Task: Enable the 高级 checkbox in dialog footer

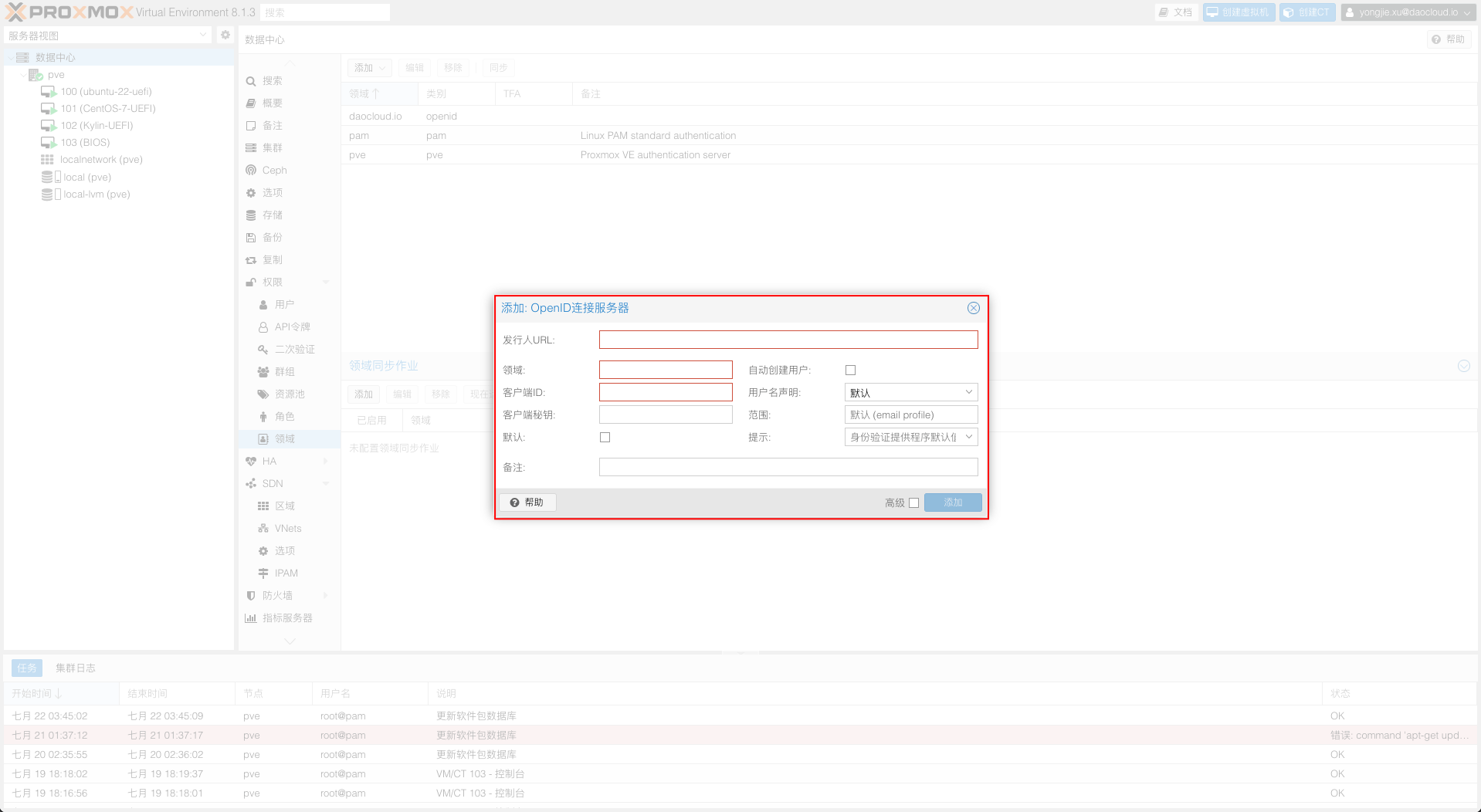Action: (914, 502)
